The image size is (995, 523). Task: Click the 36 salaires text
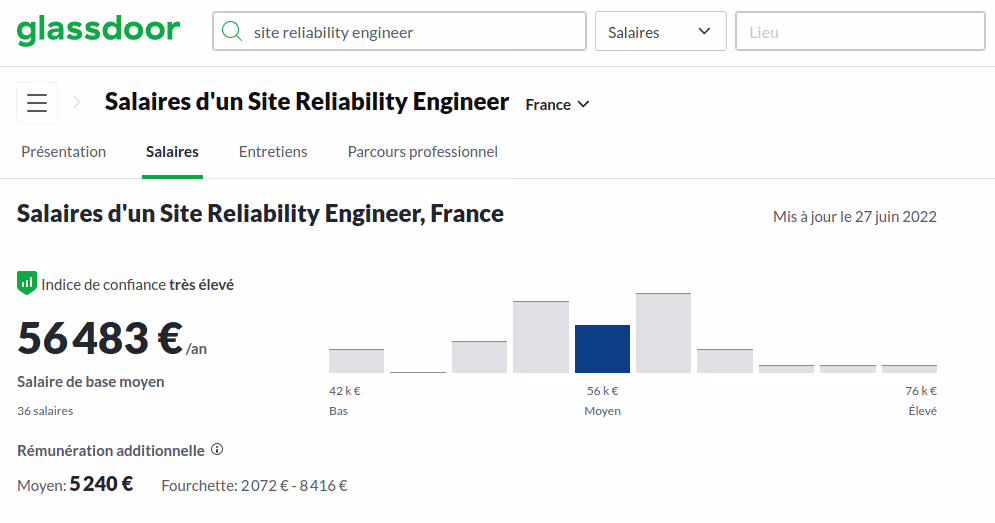click(45, 411)
